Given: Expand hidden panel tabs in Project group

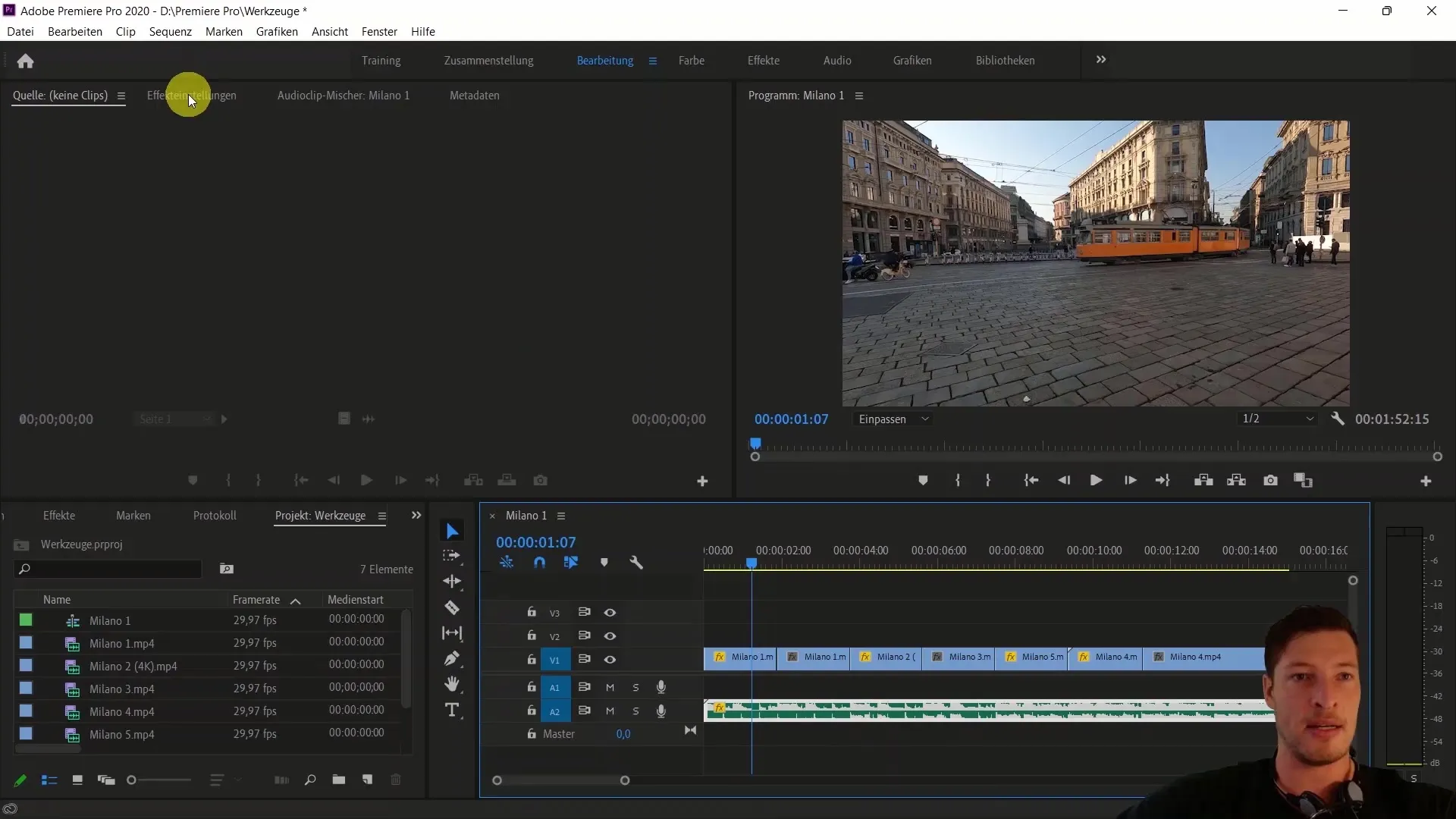Looking at the screenshot, I should pyautogui.click(x=416, y=516).
